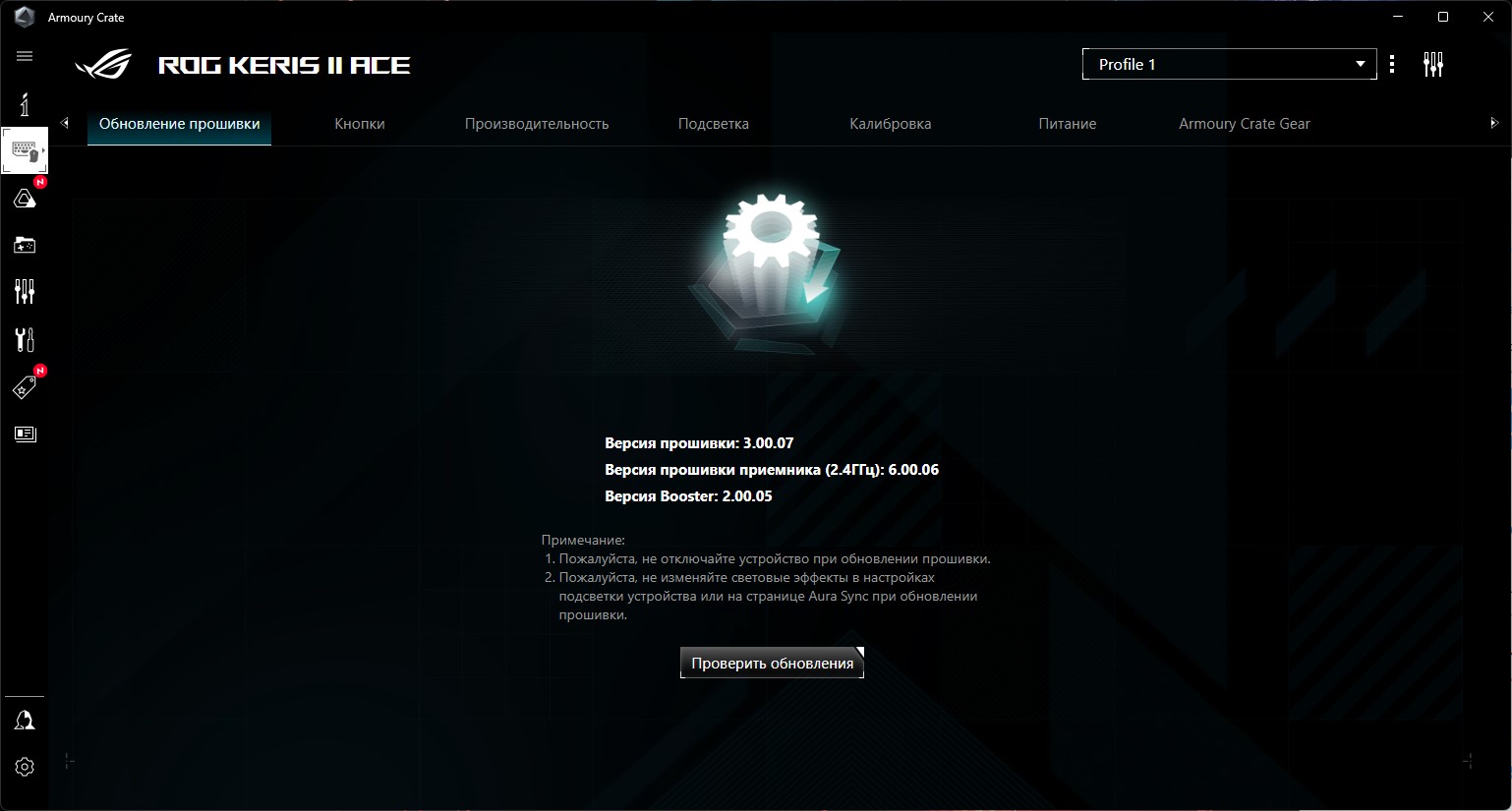This screenshot has height=811, width=1512.
Task: Expand the Profile 1 dropdown
Action: [1229, 64]
